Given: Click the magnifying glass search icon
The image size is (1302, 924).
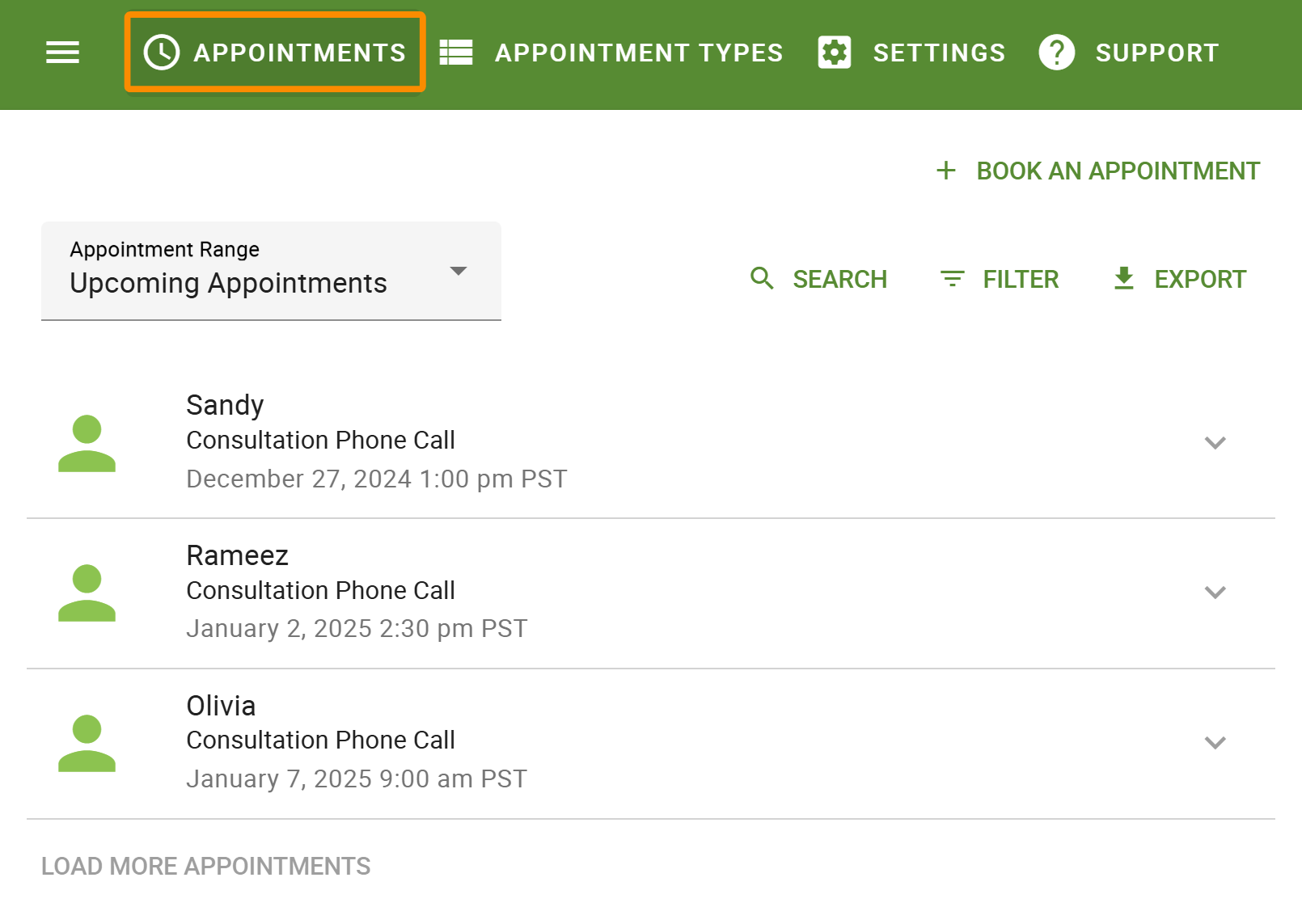Looking at the screenshot, I should [x=761, y=278].
